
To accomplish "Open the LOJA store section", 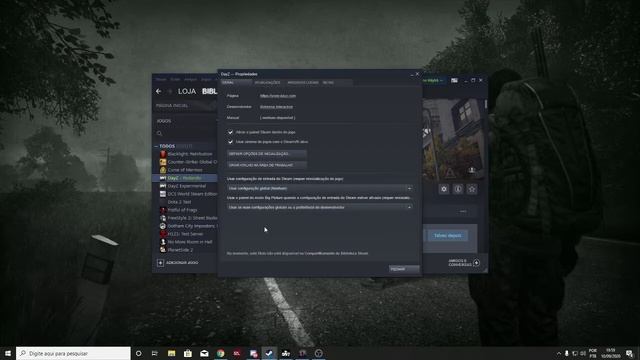I will (187, 91).
